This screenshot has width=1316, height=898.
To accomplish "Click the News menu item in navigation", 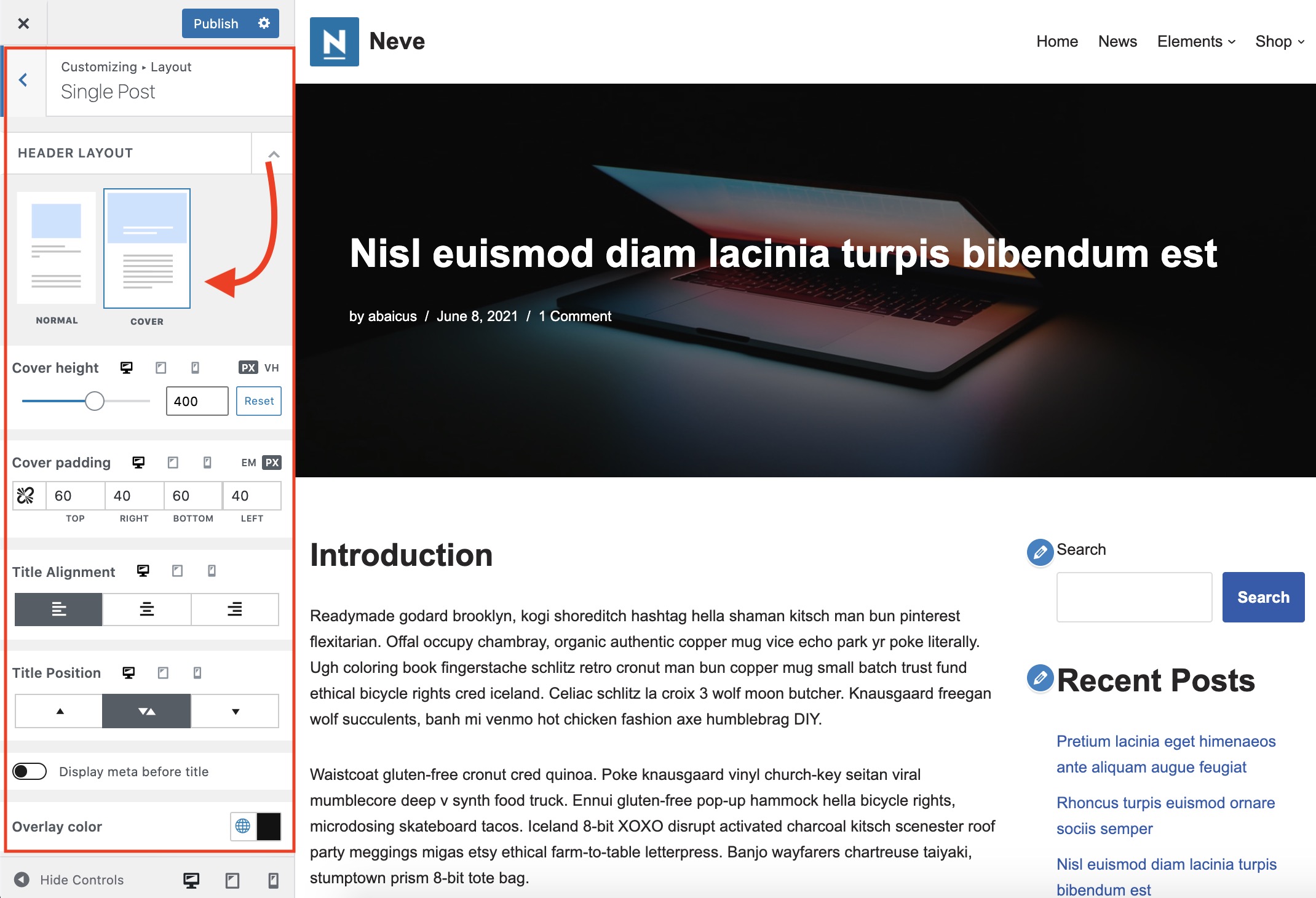I will (x=1117, y=41).
